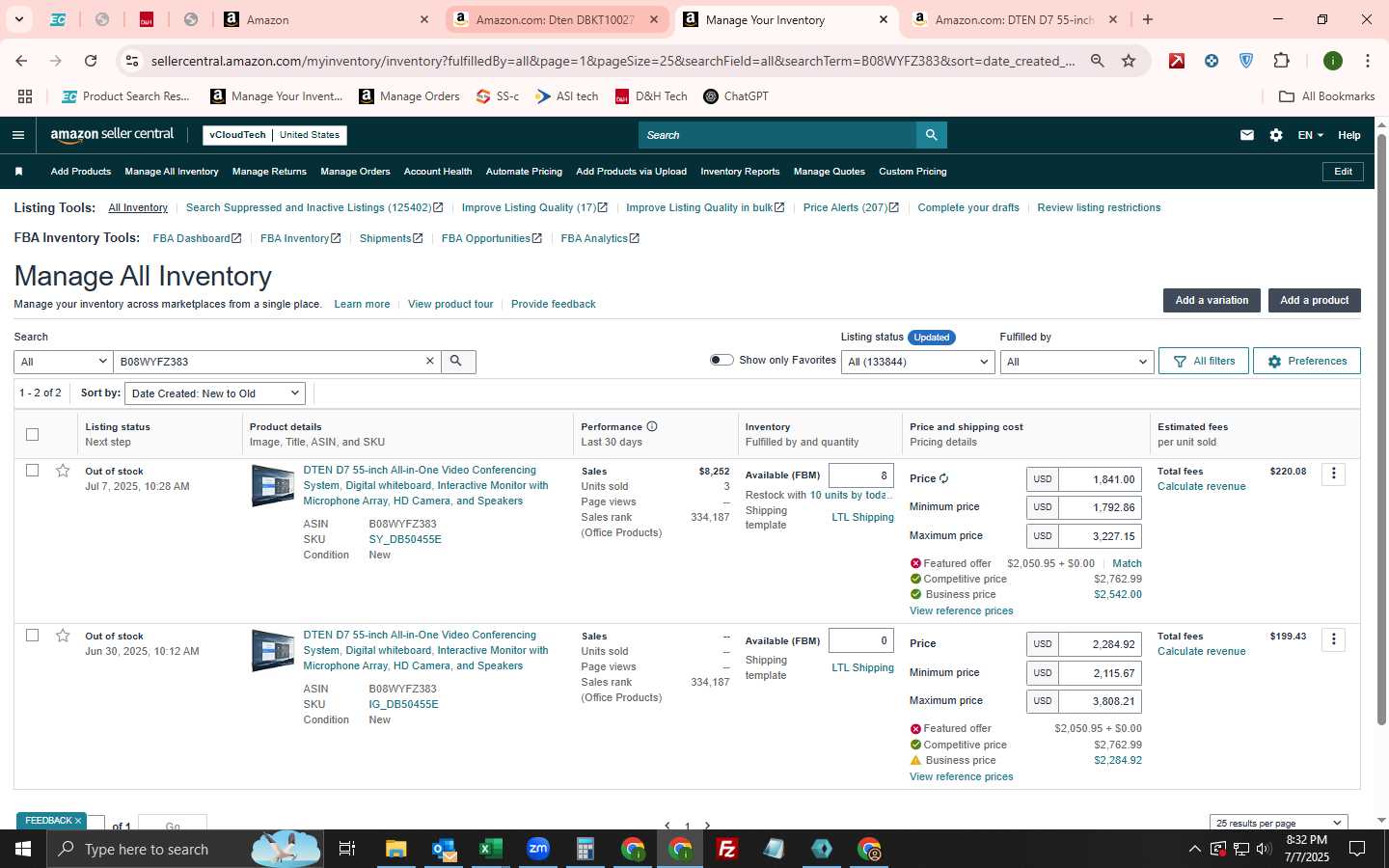
Task: Click the top search magnifier button
Action: pyautogui.click(x=931, y=135)
